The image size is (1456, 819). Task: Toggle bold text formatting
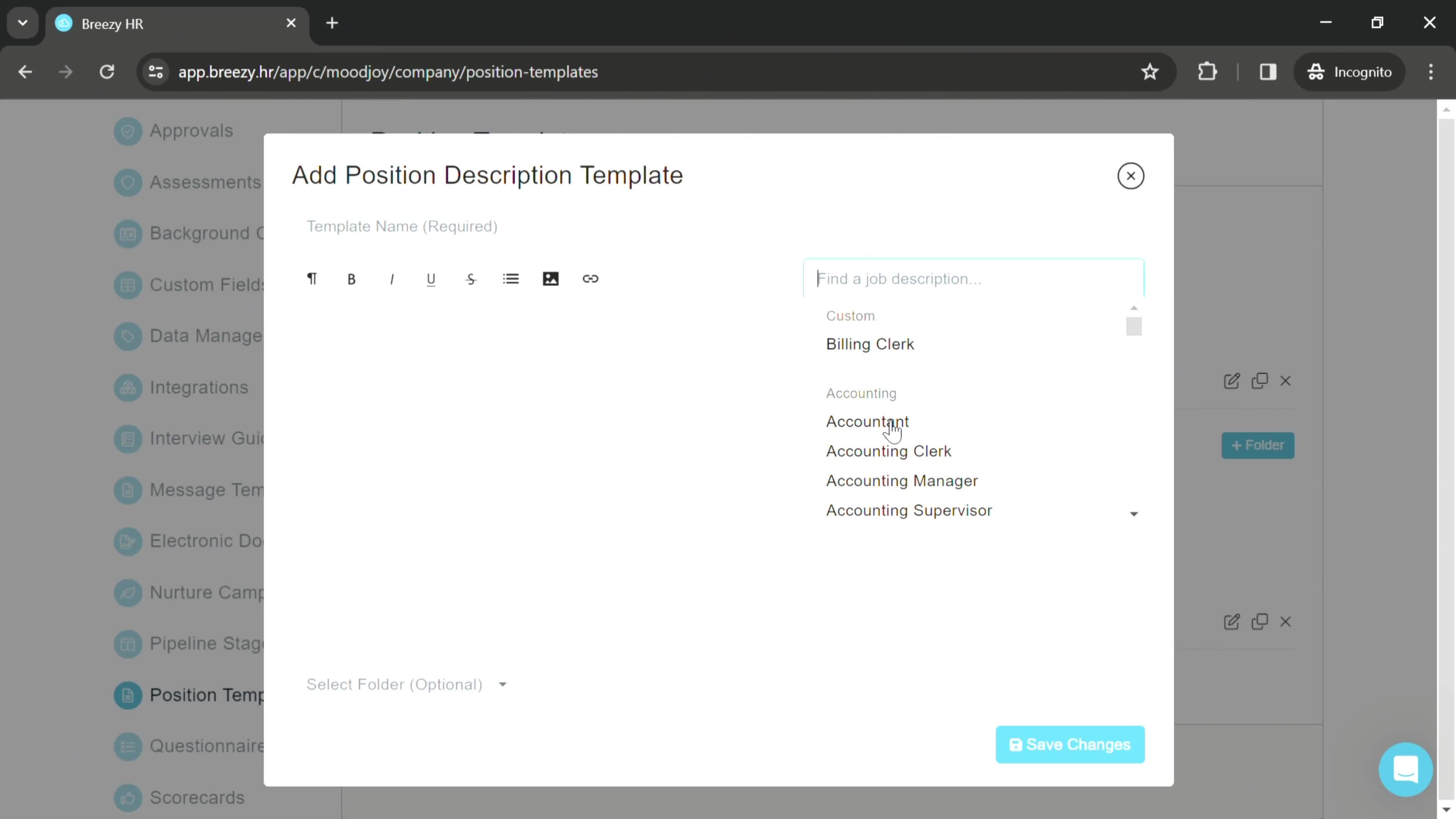[352, 279]
